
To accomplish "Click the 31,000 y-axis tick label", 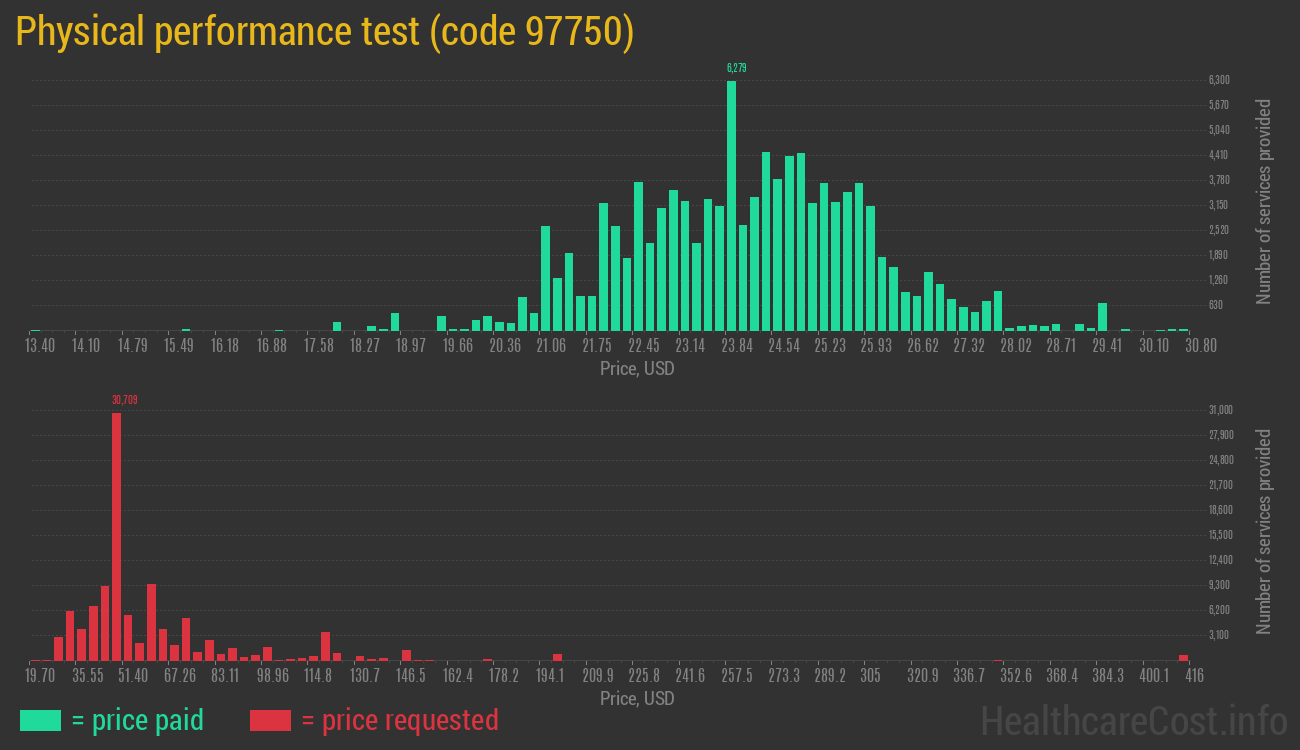I will coord(1221,410).
